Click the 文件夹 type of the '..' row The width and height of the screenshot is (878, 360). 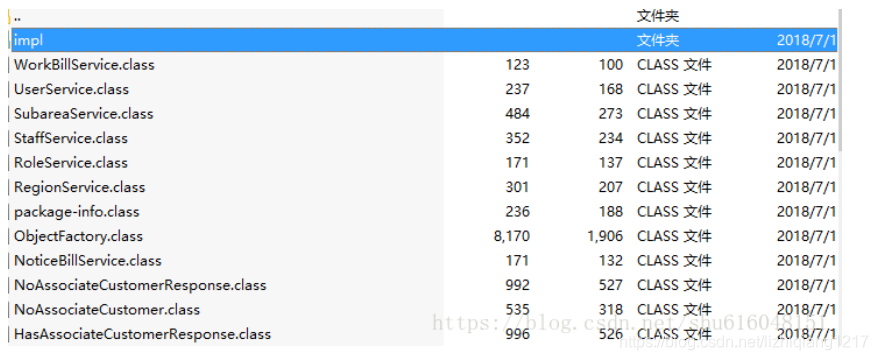pos(658,16)
